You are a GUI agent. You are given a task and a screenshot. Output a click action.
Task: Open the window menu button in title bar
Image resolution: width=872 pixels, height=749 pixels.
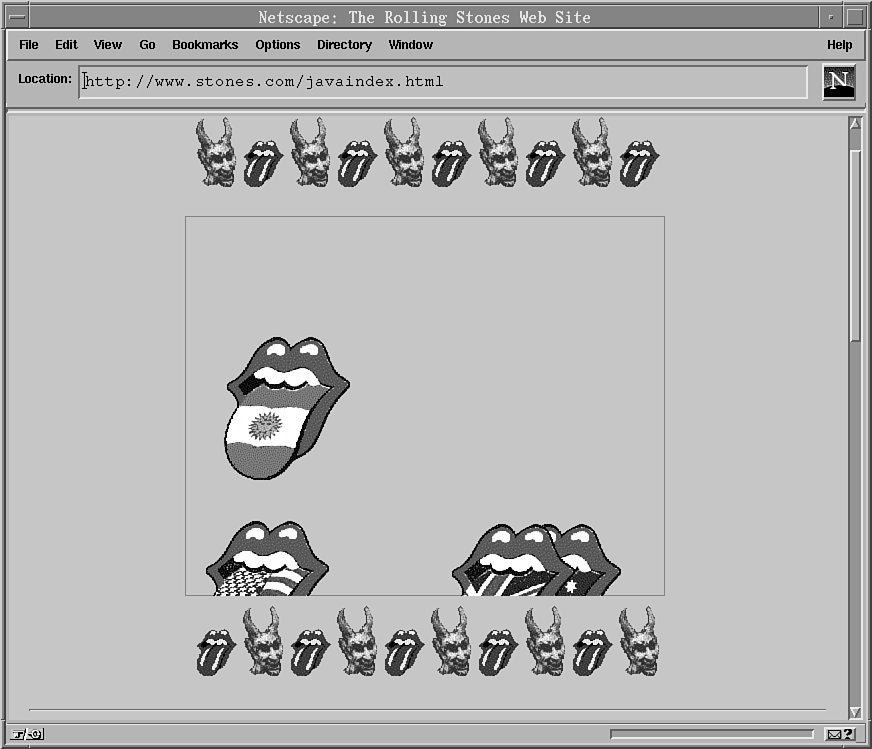tap(17, 17)
